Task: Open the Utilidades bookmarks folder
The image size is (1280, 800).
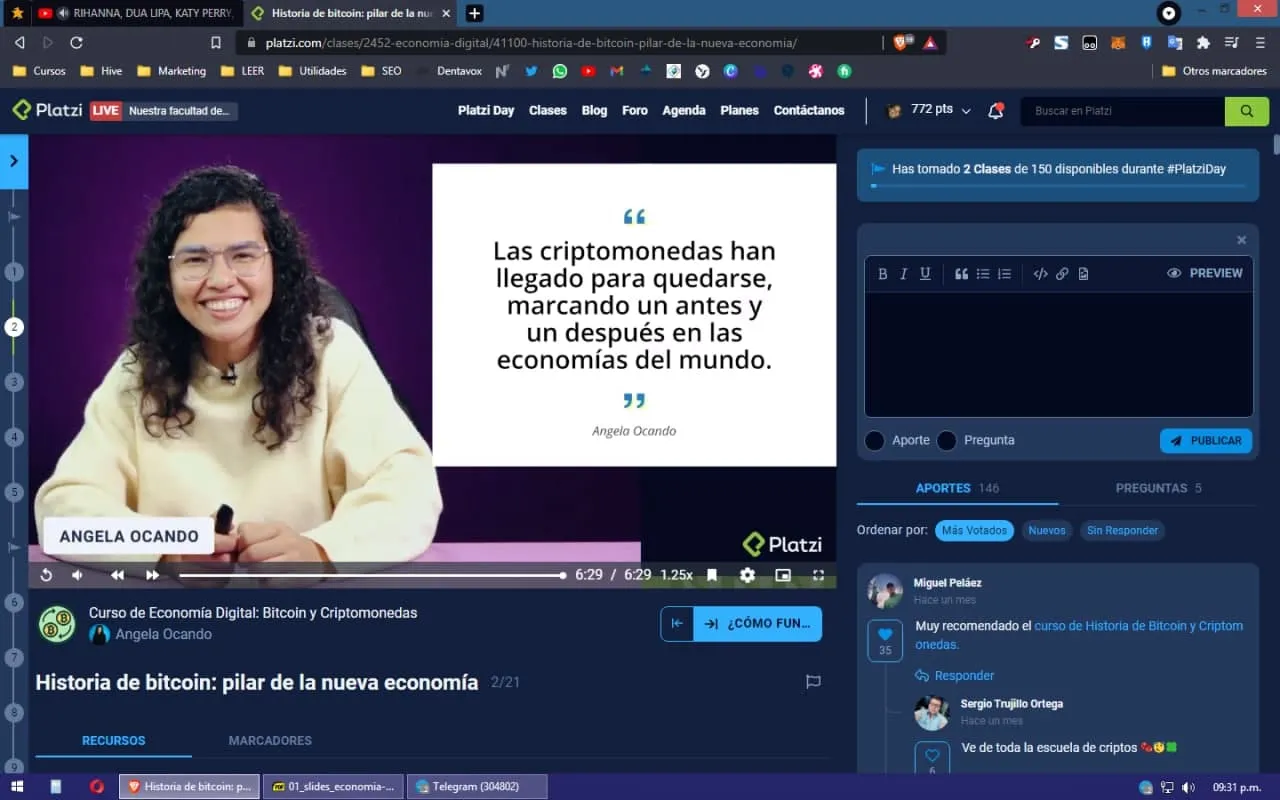Action: coord(312,71)
